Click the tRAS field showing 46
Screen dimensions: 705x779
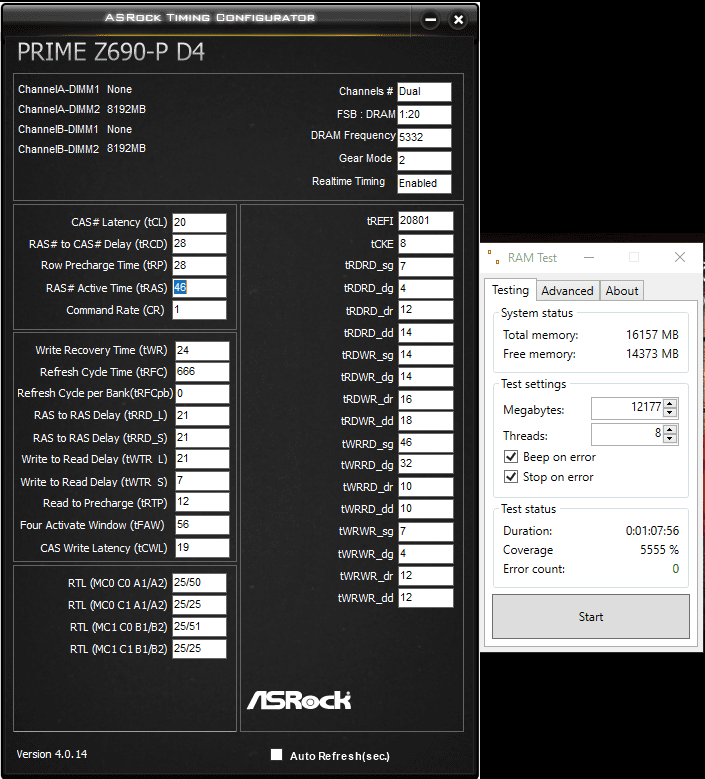pyautogui.click(x=199, y=288)
